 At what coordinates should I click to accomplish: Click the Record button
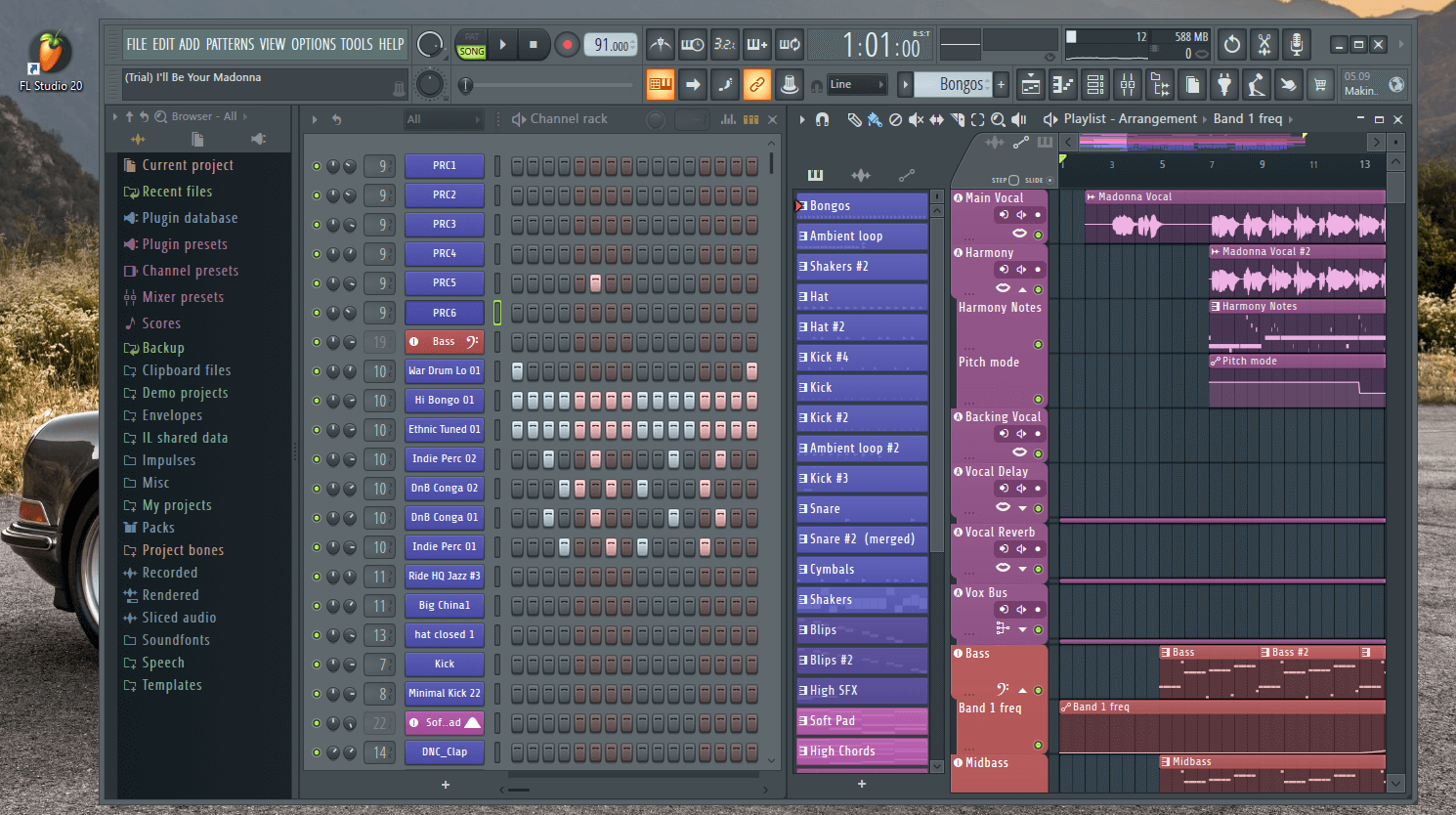[x=567, y=45]
